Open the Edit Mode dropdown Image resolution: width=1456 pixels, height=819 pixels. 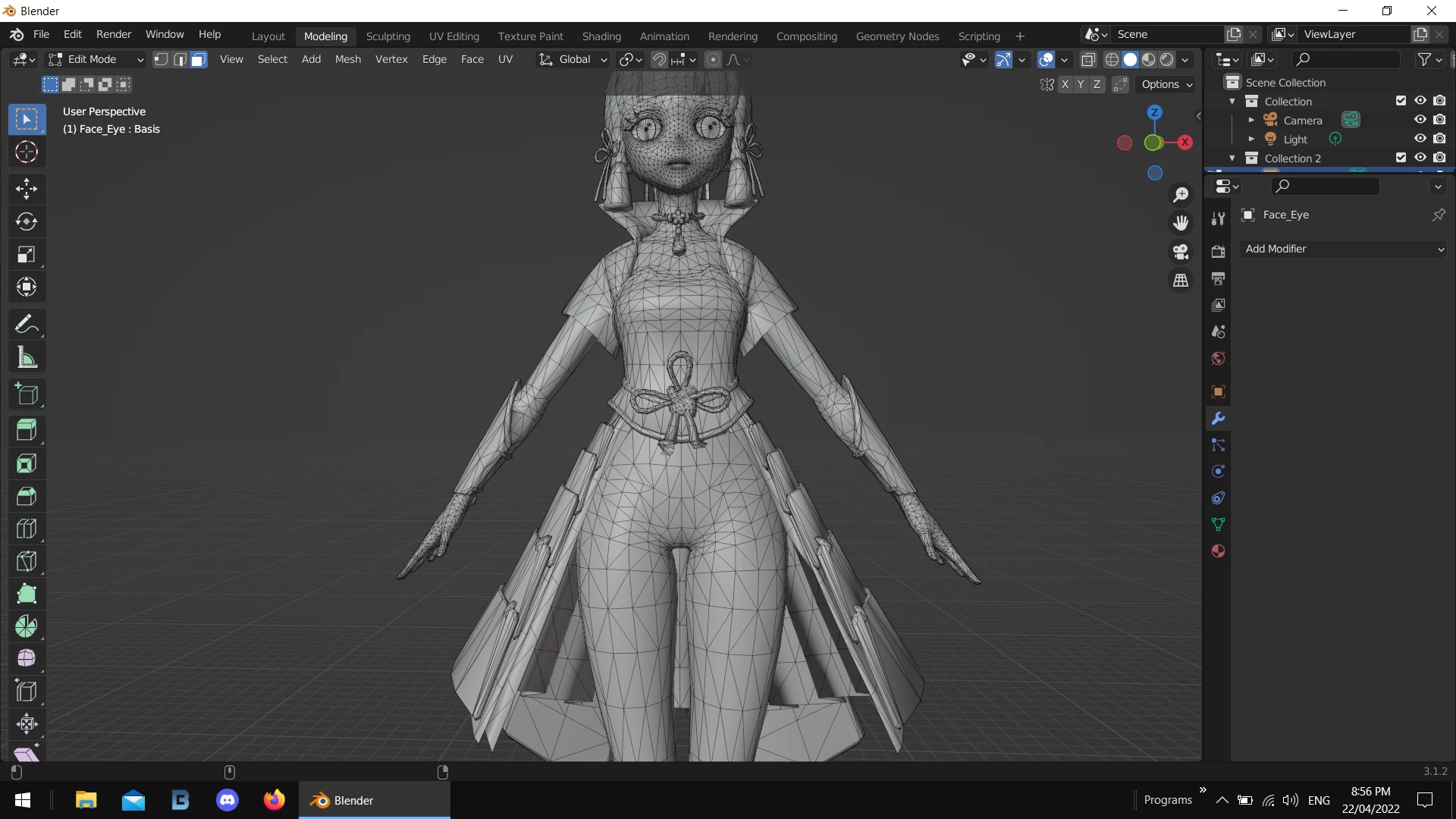pos(96,60)
